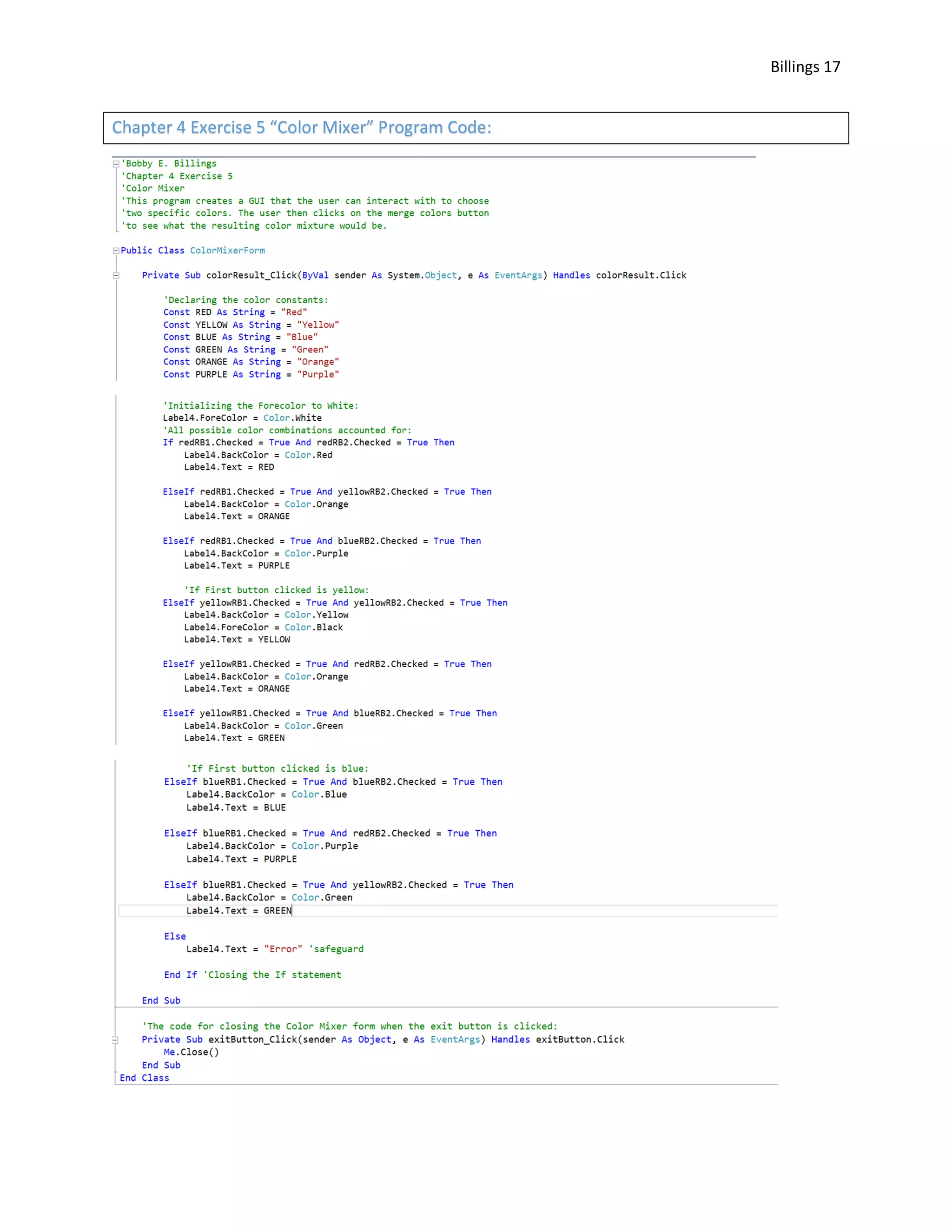Collapse the header comment block
Image resolution: width=952 pixels, height=1232 pixels.
click(116, 164)
